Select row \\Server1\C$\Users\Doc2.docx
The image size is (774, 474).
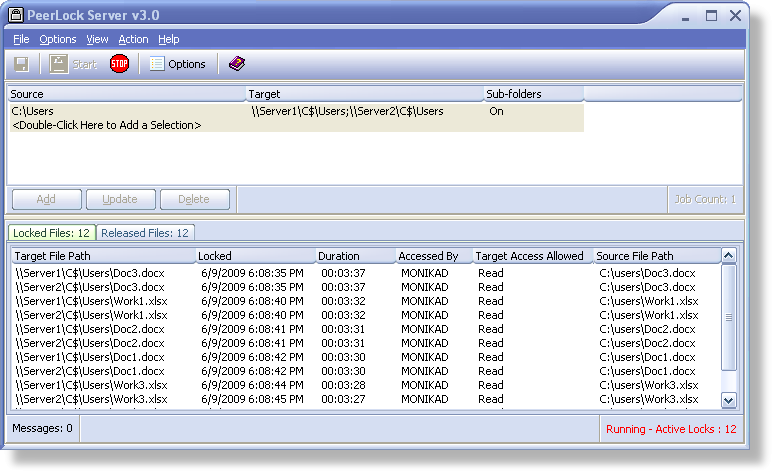(365, 329)
